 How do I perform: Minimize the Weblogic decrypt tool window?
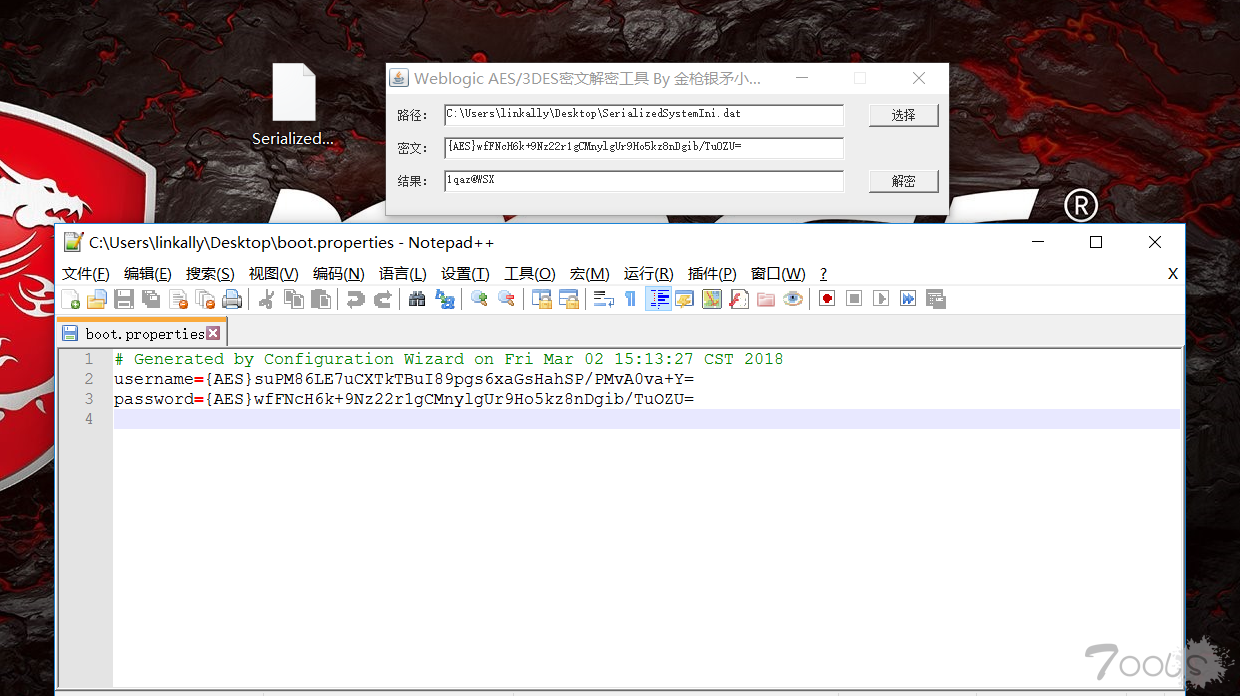click(x=802, y=78)
